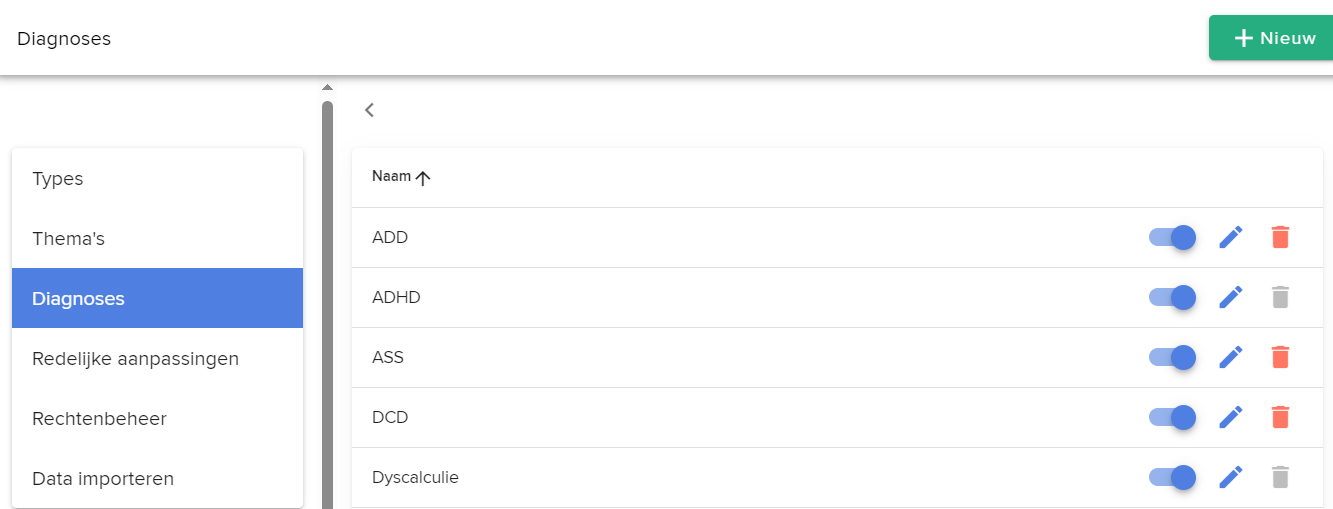Image resolution: width=1333 pixels, height=509 pixels.
Task: Open the Types menu item
Action: (157, 178)
